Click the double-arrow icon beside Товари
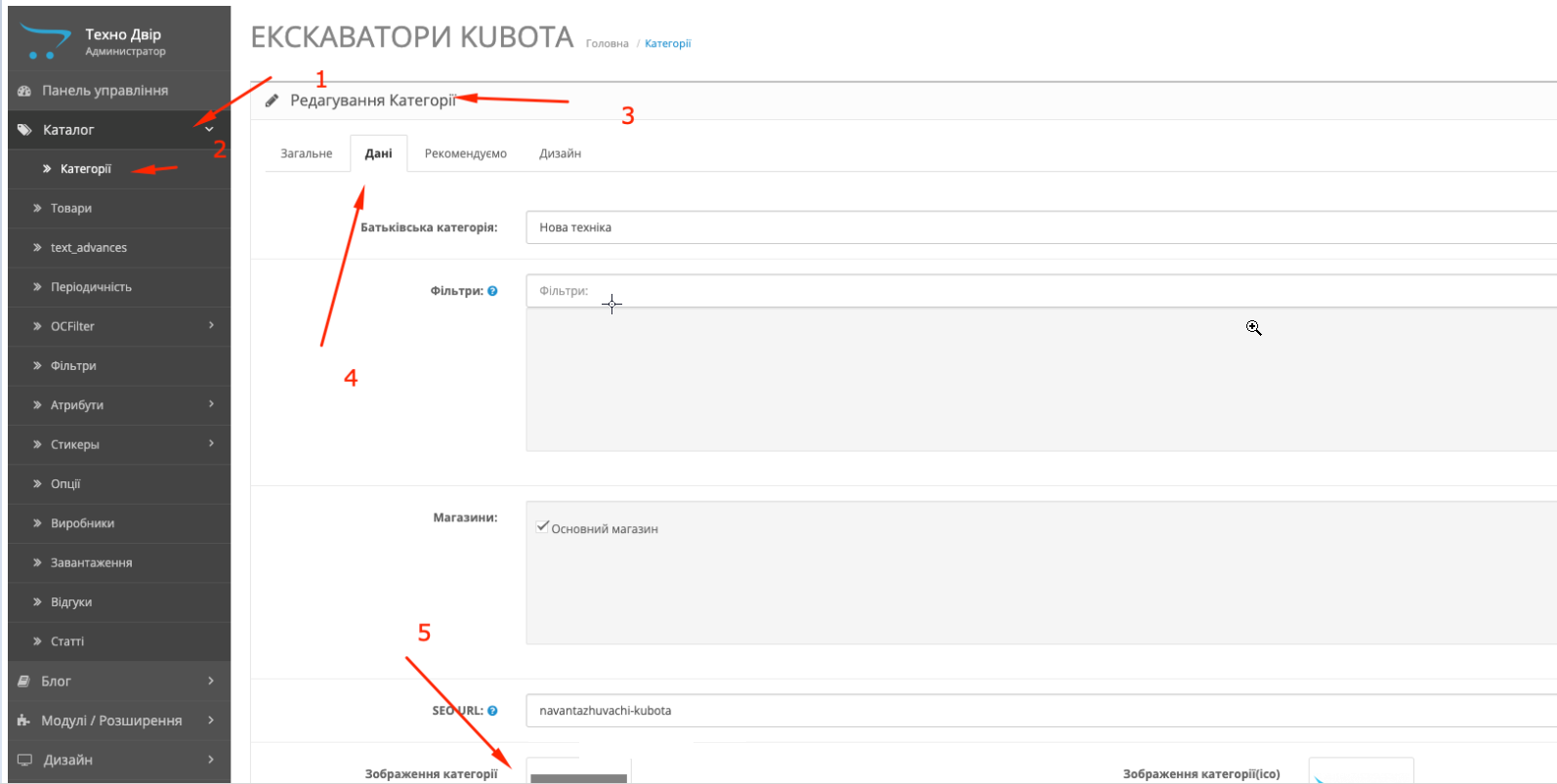Viewport: 1557px width, 784px height. click(x=37, y=208)
